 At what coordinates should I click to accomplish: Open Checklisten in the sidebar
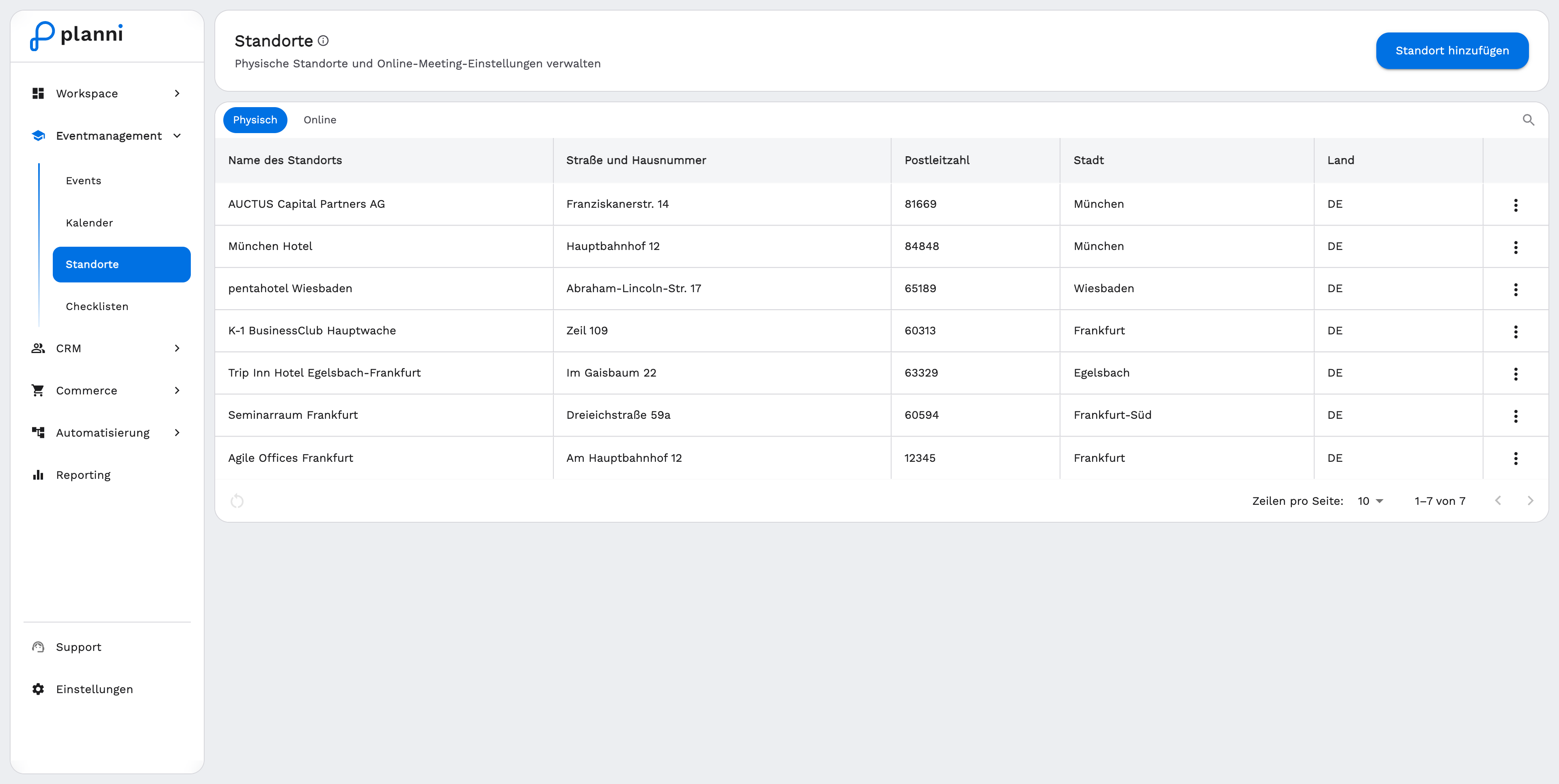(x=97, y=306)
